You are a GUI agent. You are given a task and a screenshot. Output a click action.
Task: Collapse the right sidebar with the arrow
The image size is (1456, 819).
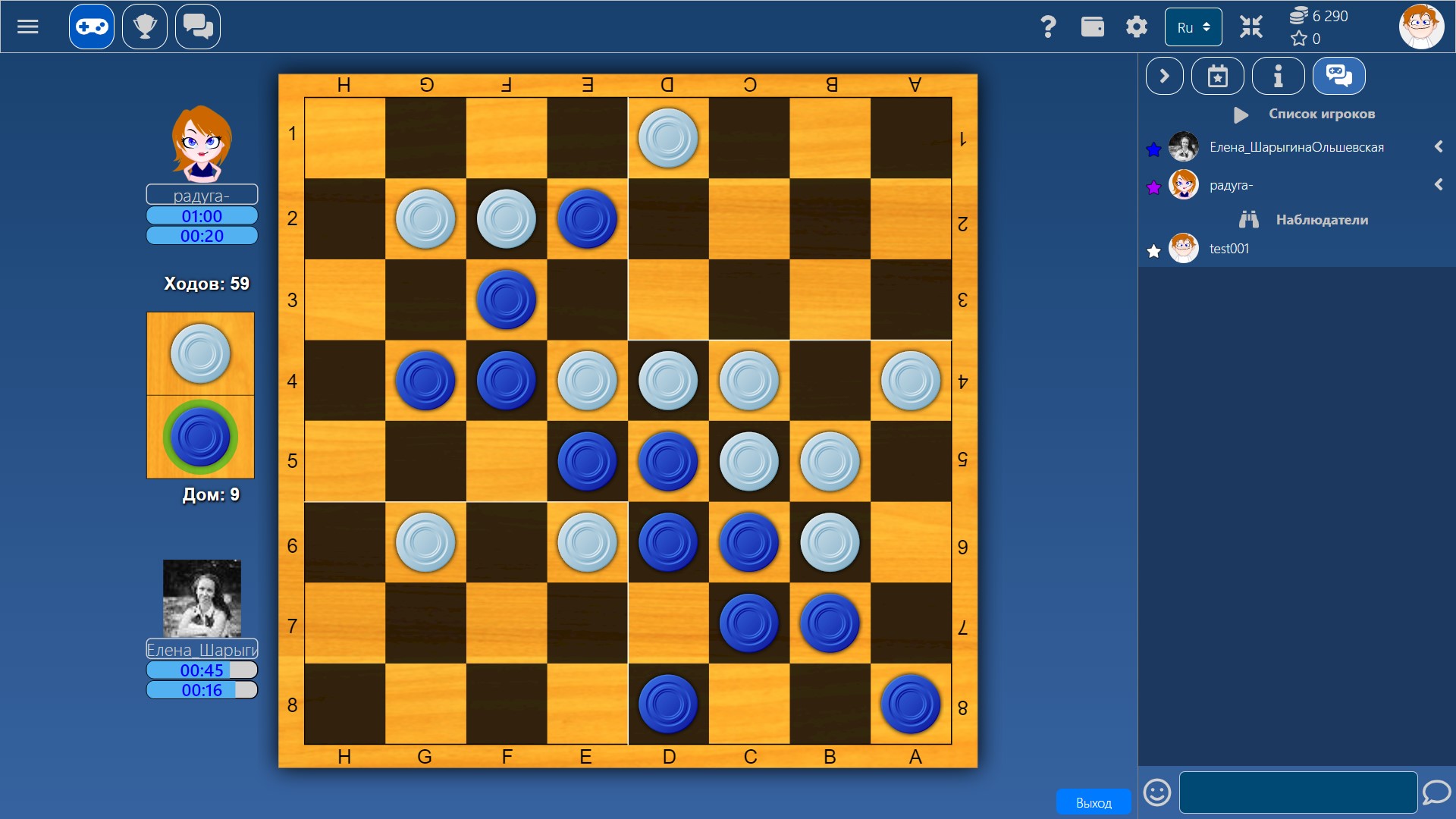(x=1165, y=76)
